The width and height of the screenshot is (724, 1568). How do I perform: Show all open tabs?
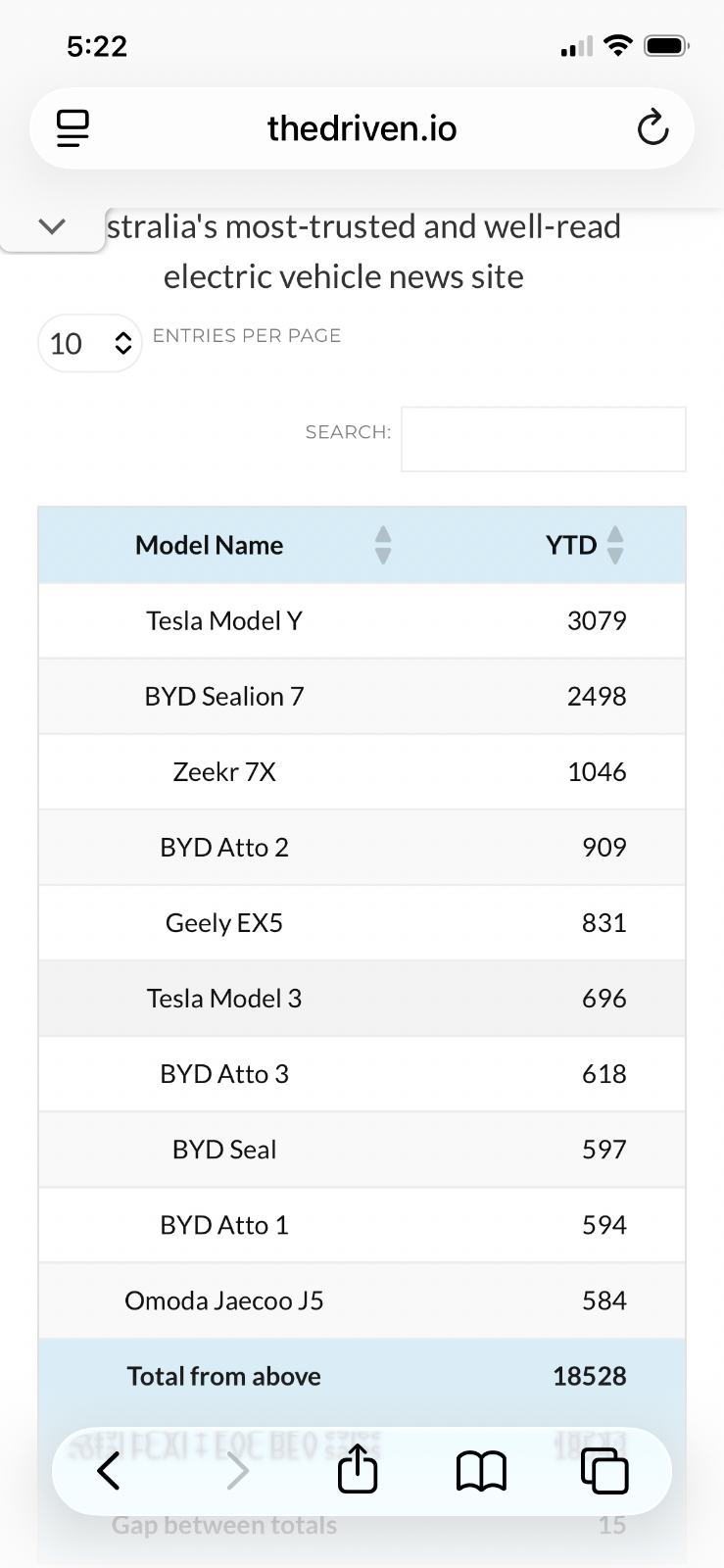pyautogui.click(x=604, y=1471)
